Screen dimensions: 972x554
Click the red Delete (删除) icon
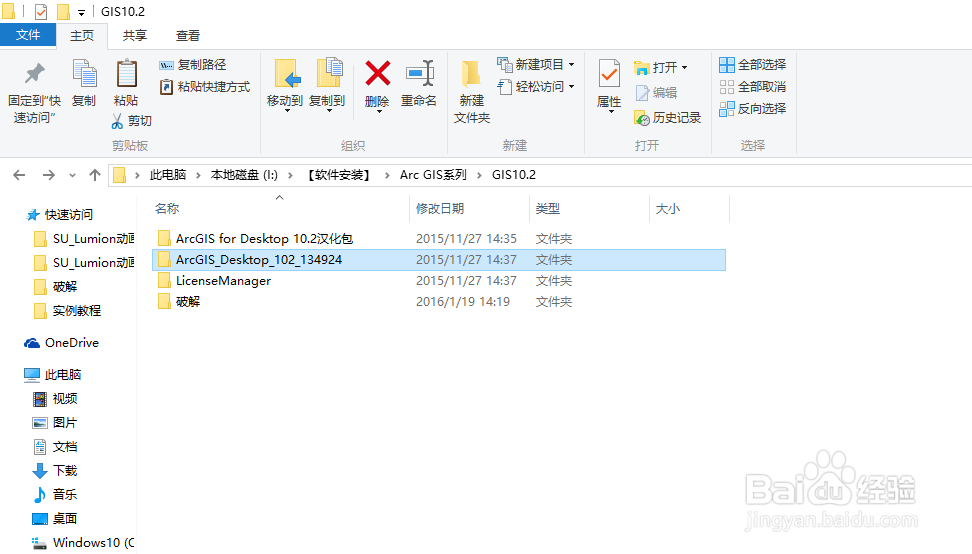[x=378, y=74]
